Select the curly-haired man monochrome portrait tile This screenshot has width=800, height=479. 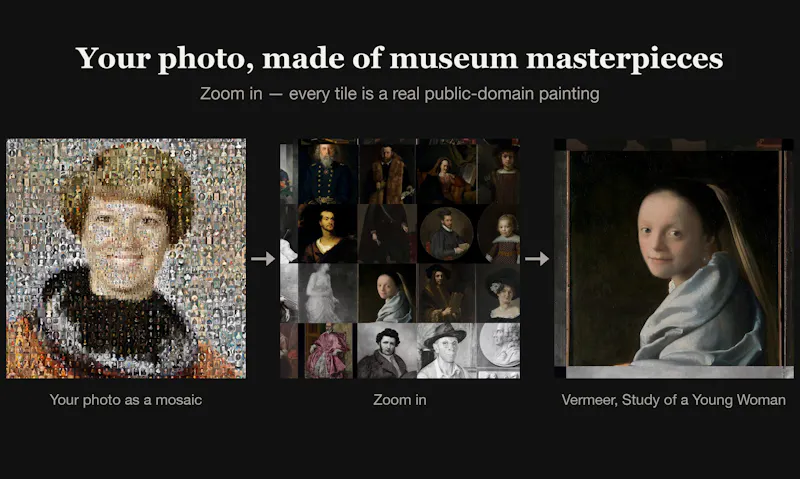click(x=387, y=351)
